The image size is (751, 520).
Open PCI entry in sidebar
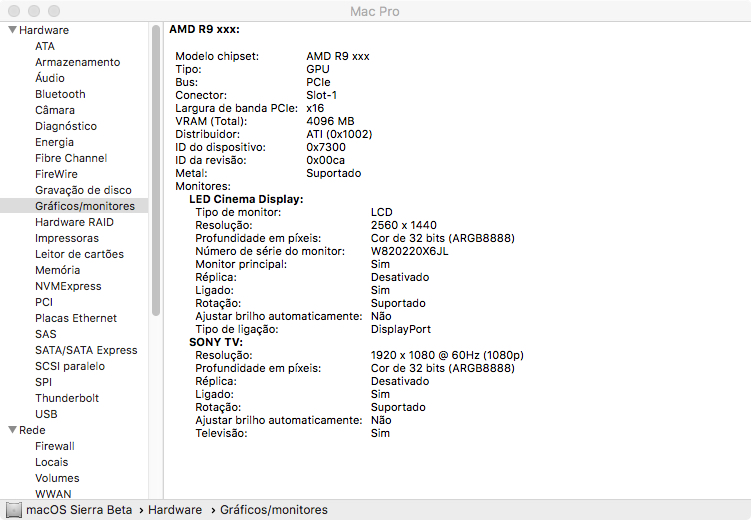tap(44, 302)
